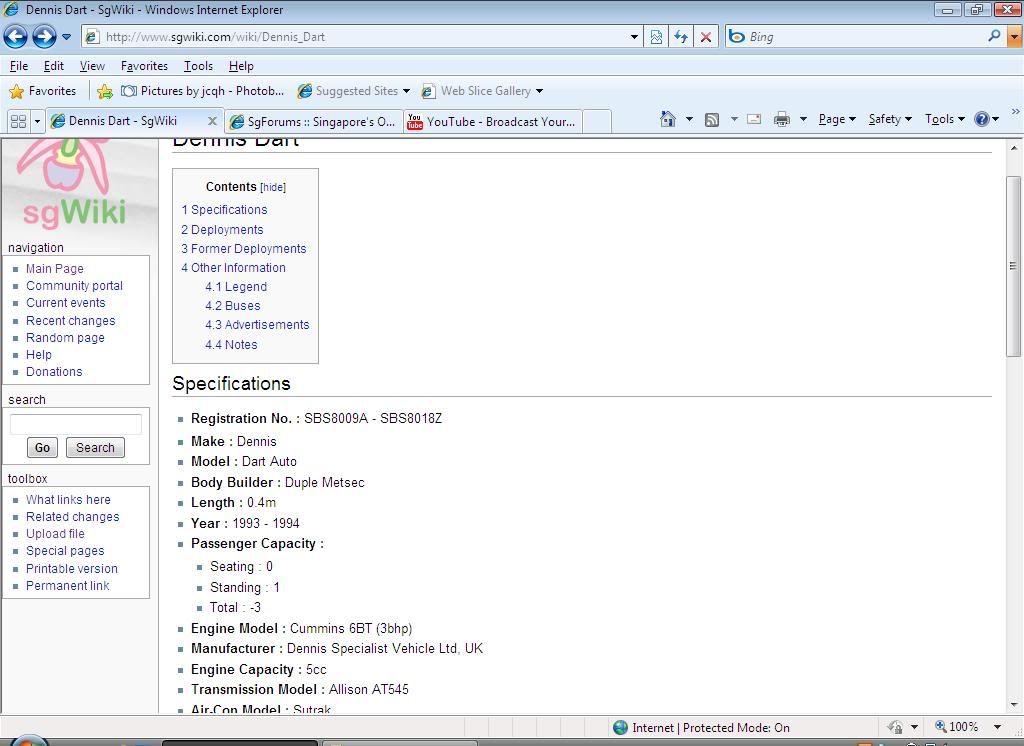This screenshot has height=746, width=1024.
Task: Open Quick Tabs grid view icon
Action: 18,121
